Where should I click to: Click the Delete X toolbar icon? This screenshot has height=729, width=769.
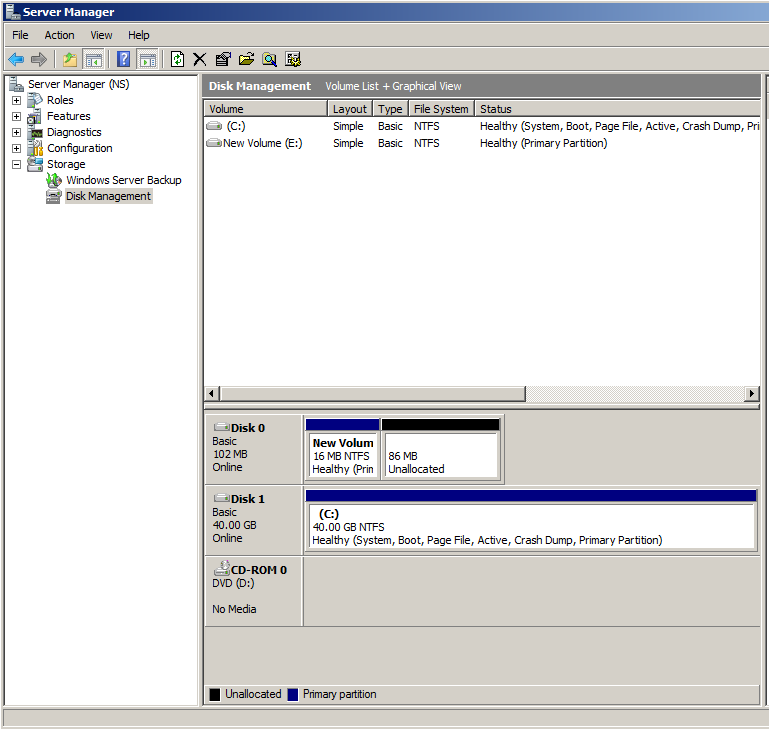200,59
